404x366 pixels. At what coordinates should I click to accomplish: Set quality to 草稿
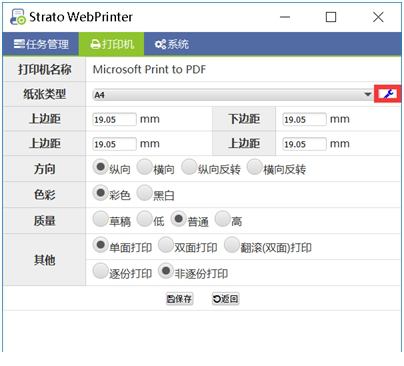(x=100, y=219)
